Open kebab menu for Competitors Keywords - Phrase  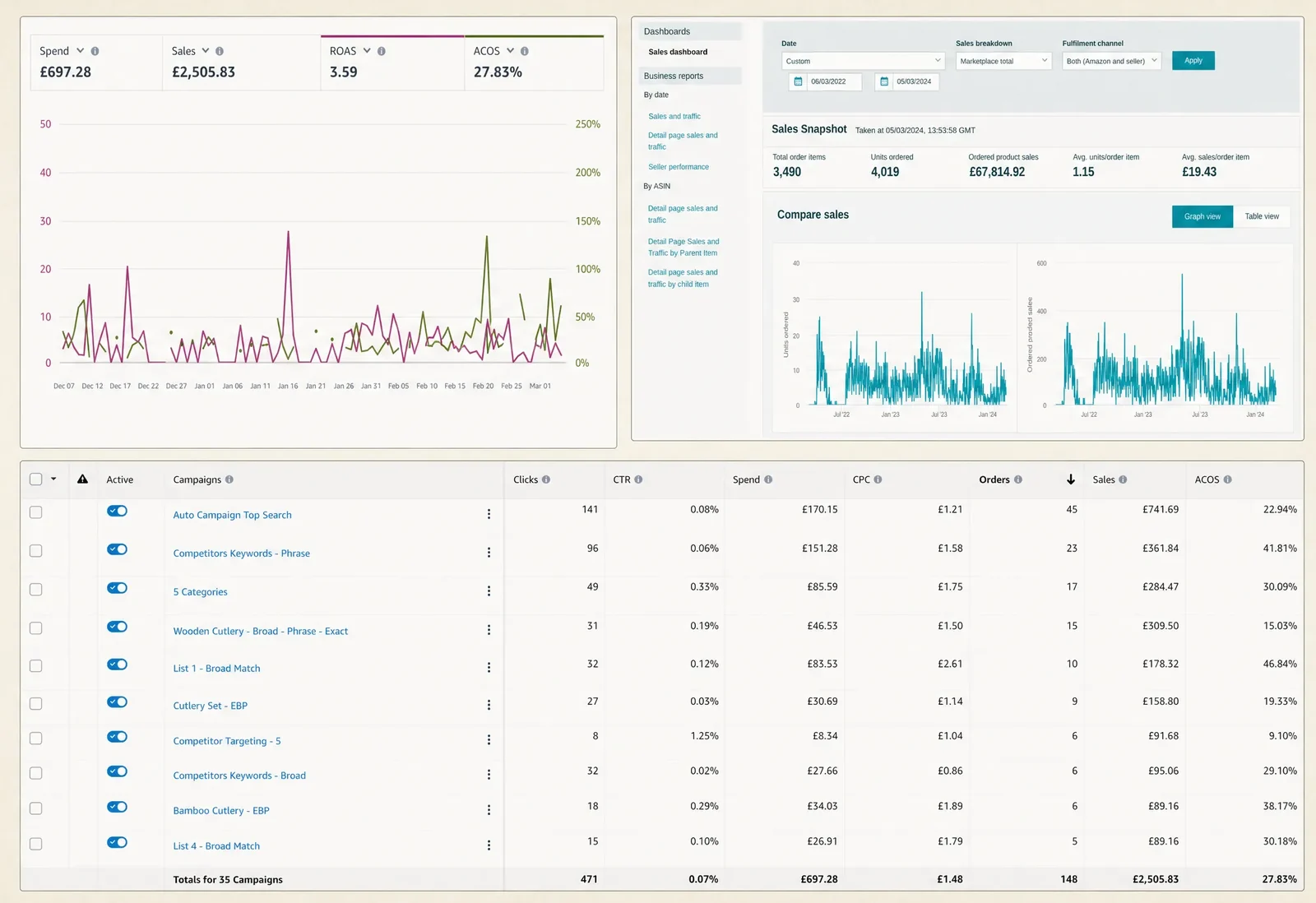(489, 553)
